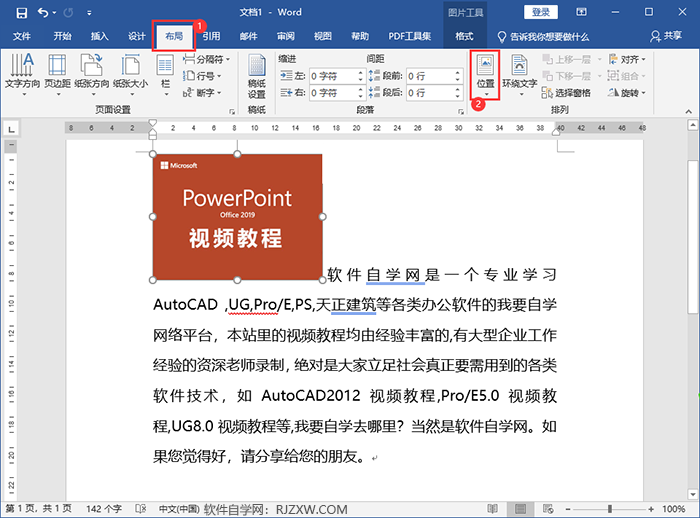The height and width of the screenshot is (518, 700).
Task: Open the 页面设置 dialog launcher
Action: click(232, 111)
